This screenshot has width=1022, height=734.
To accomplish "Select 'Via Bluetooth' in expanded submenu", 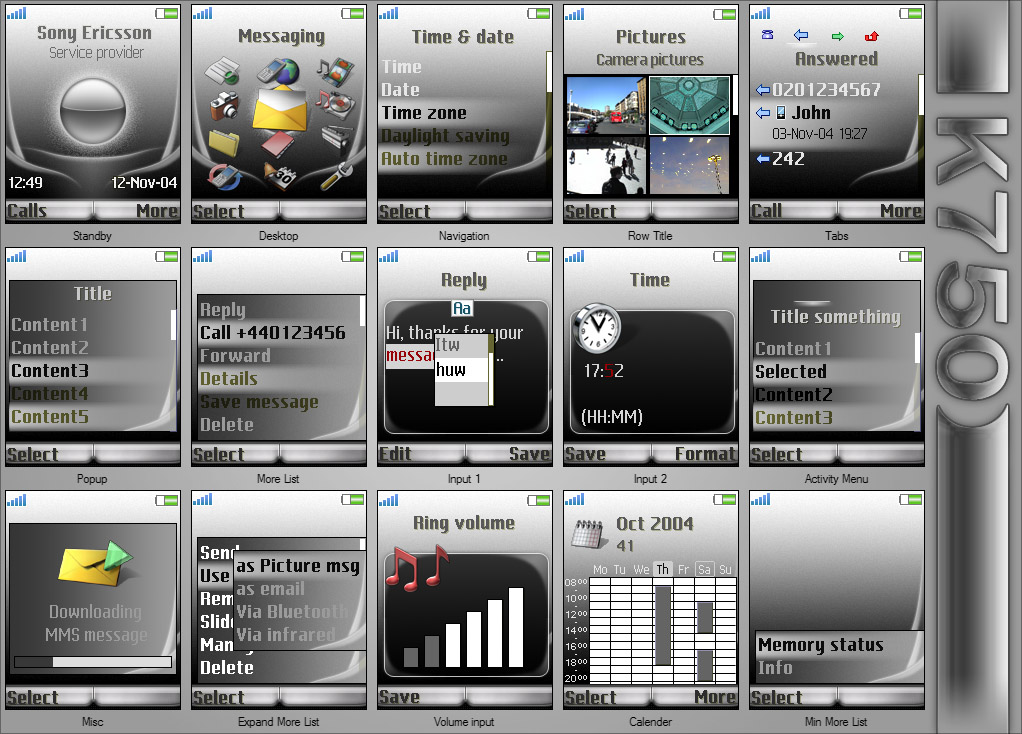I will pos(299,611).
